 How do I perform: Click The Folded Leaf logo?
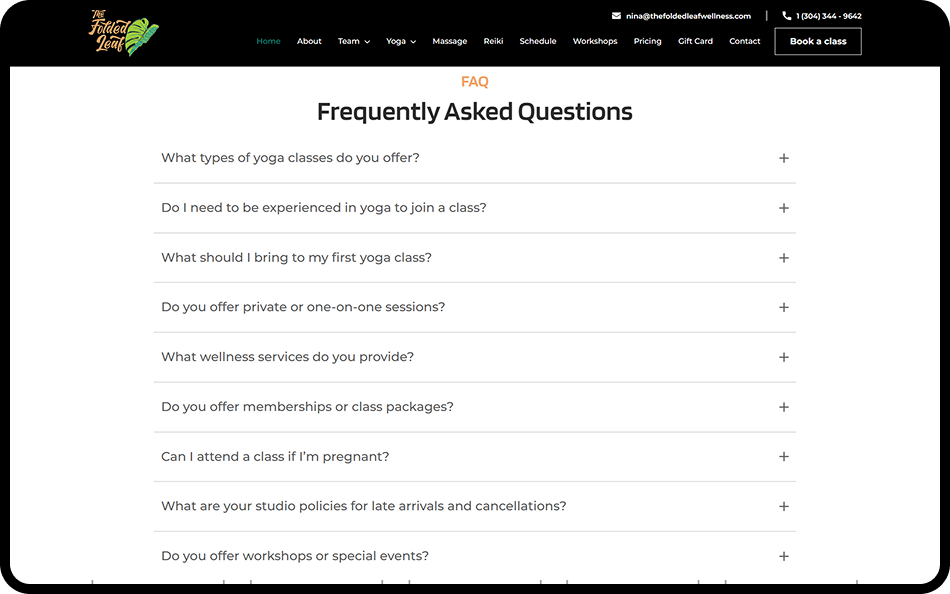[124, 33]
